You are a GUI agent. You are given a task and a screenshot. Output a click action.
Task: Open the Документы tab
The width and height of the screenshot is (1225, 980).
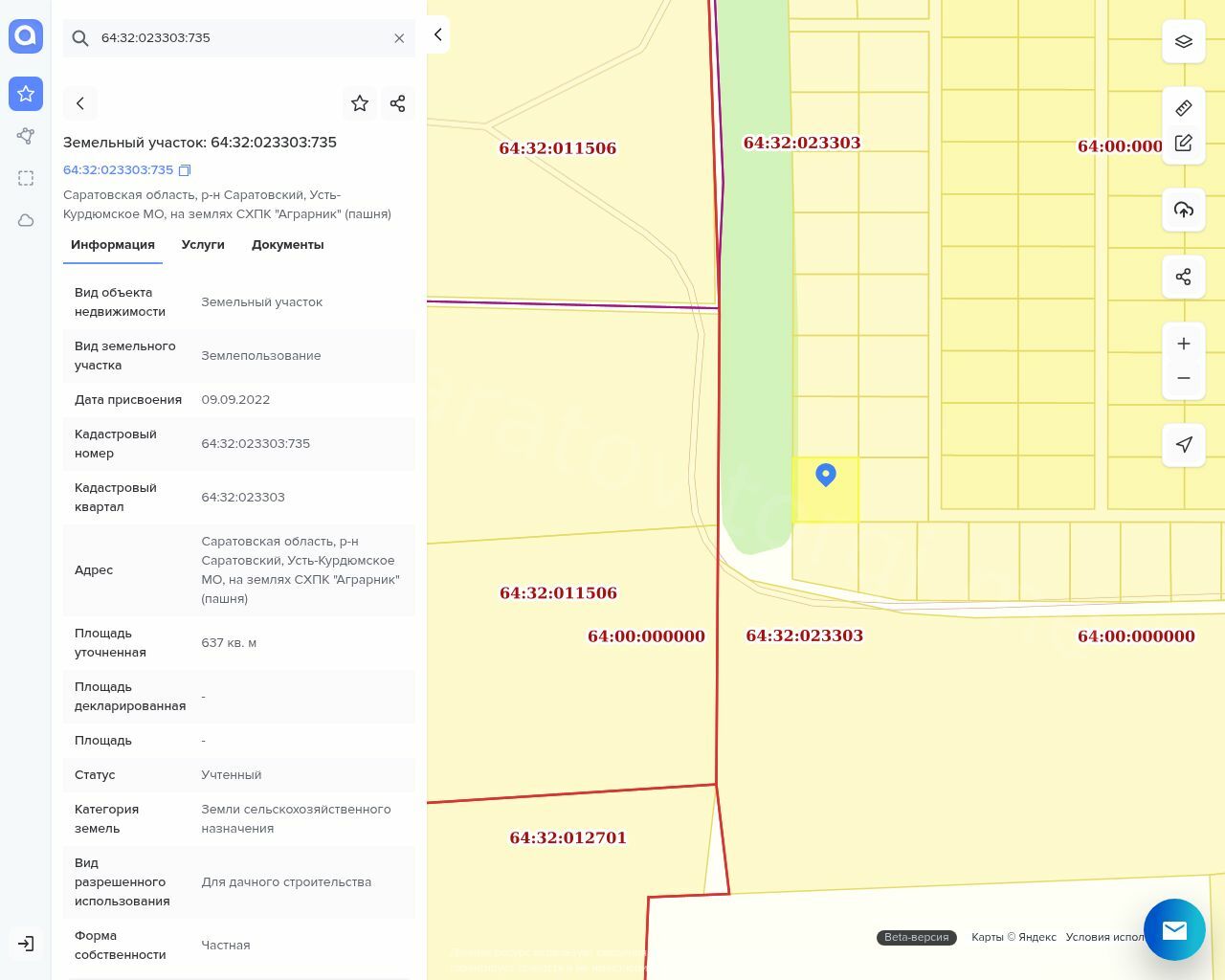287,245
